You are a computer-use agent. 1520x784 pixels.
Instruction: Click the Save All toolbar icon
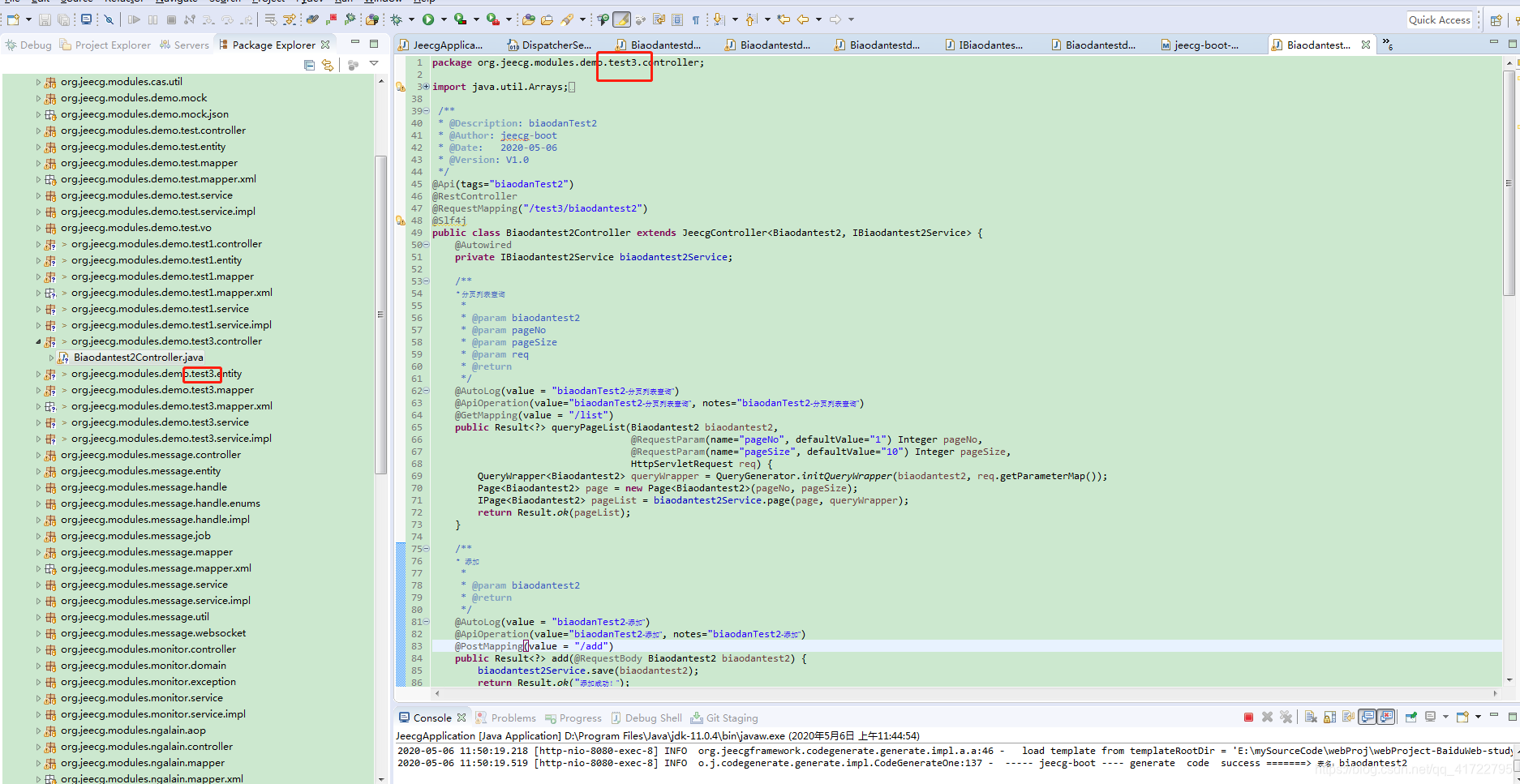pos(63,19)
